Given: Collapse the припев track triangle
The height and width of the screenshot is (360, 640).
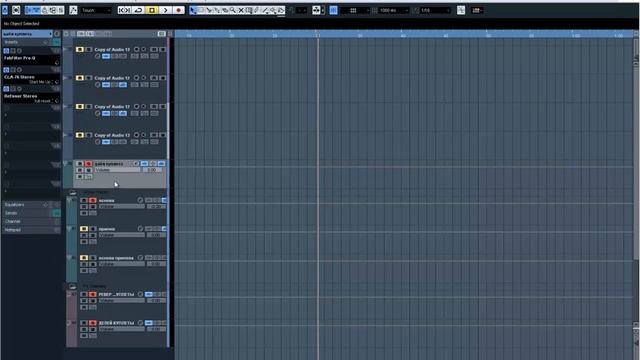Looking at the screenshot, I should 70,229.
